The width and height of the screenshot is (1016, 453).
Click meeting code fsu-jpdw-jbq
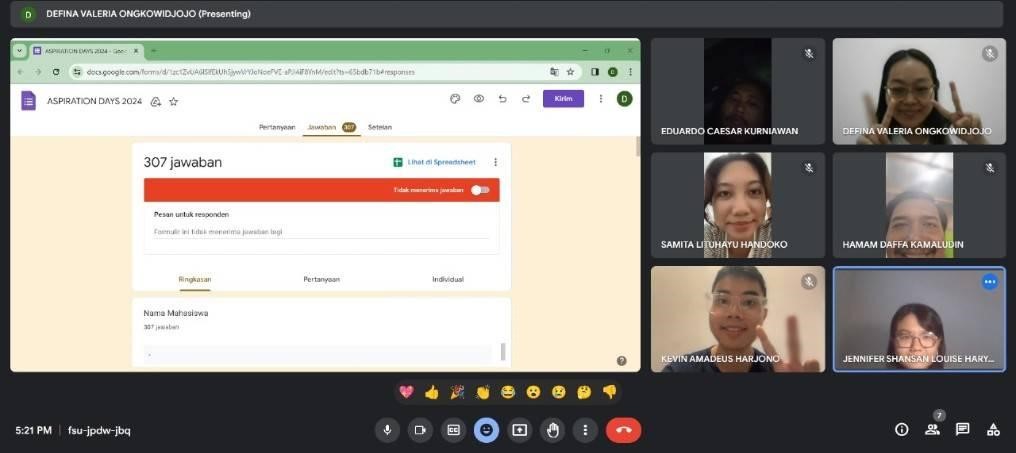[99, 430]
